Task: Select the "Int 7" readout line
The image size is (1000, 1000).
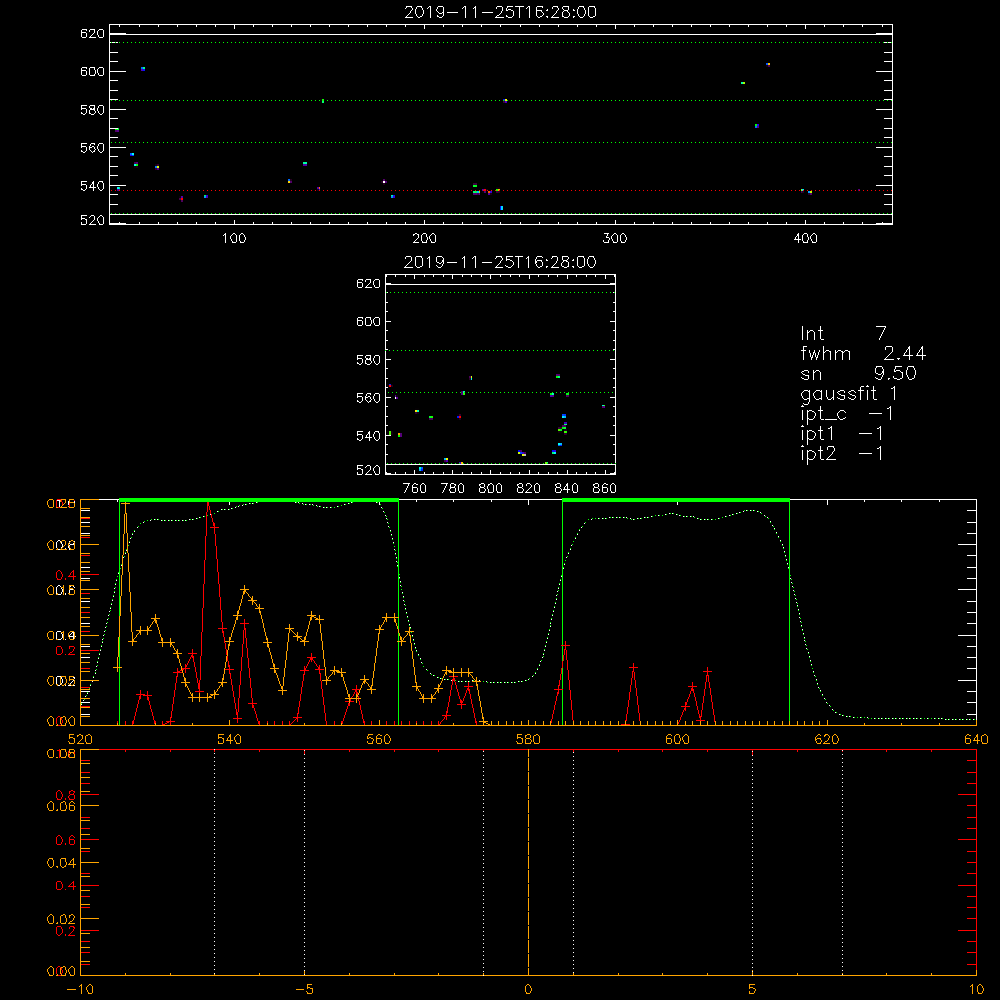Action: pyautogui.click(x=843, y=334)
